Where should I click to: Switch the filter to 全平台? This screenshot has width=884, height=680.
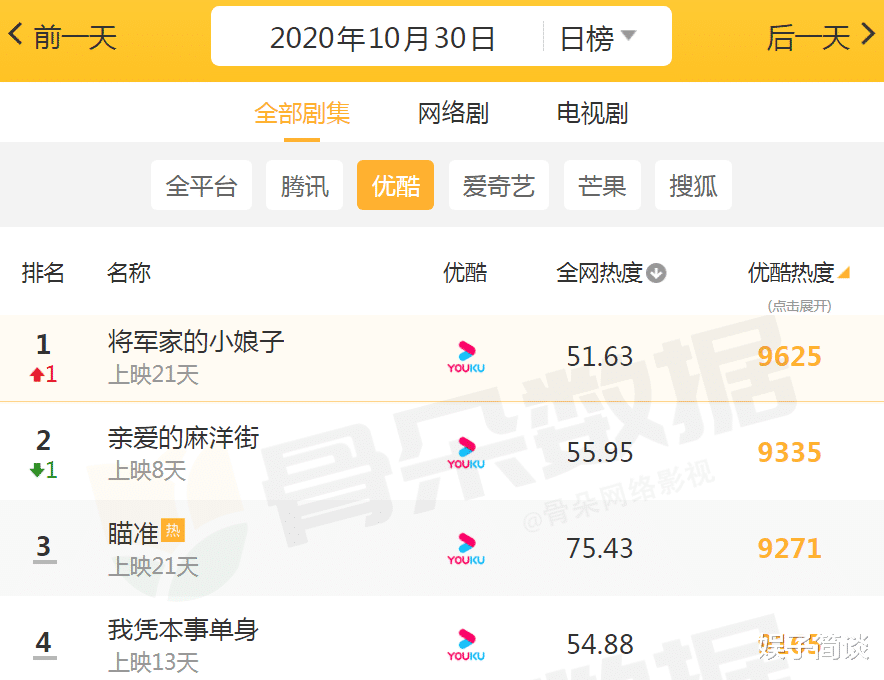(201, 185)
